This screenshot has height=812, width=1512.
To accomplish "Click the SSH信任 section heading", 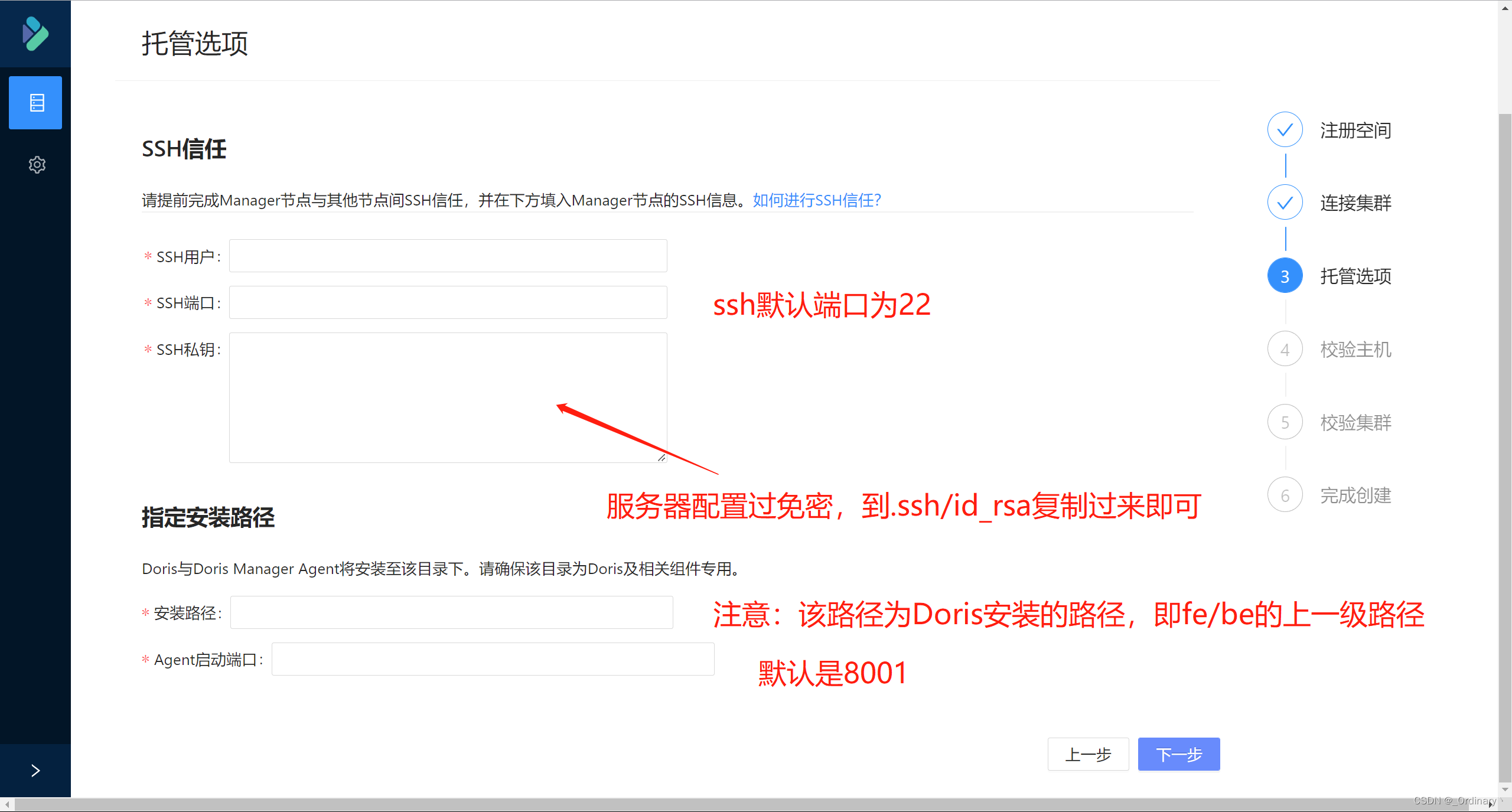I will coord(184,149).
